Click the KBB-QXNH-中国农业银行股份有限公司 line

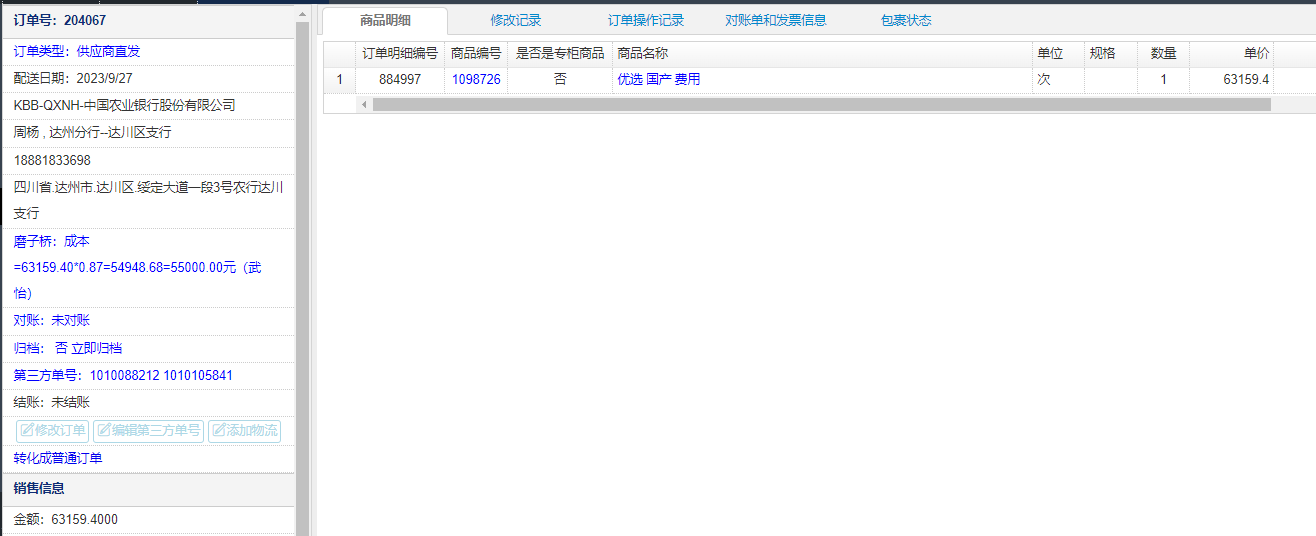(125, 105)
